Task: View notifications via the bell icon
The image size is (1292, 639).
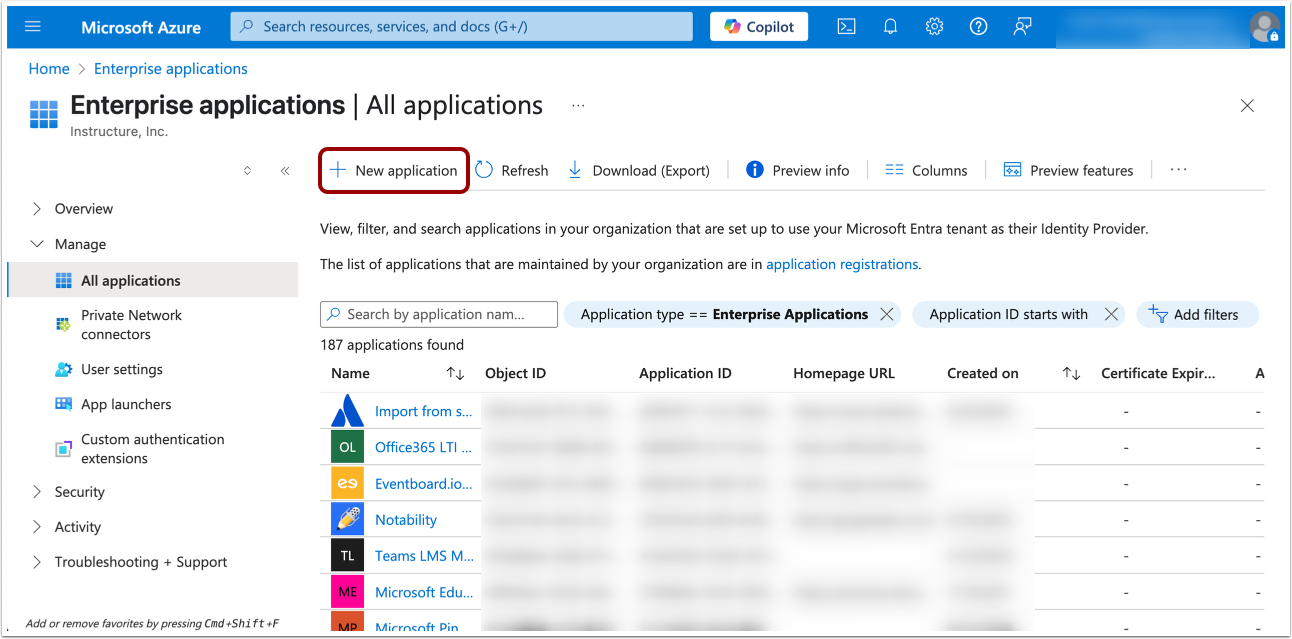Action: tap(890, 26)
